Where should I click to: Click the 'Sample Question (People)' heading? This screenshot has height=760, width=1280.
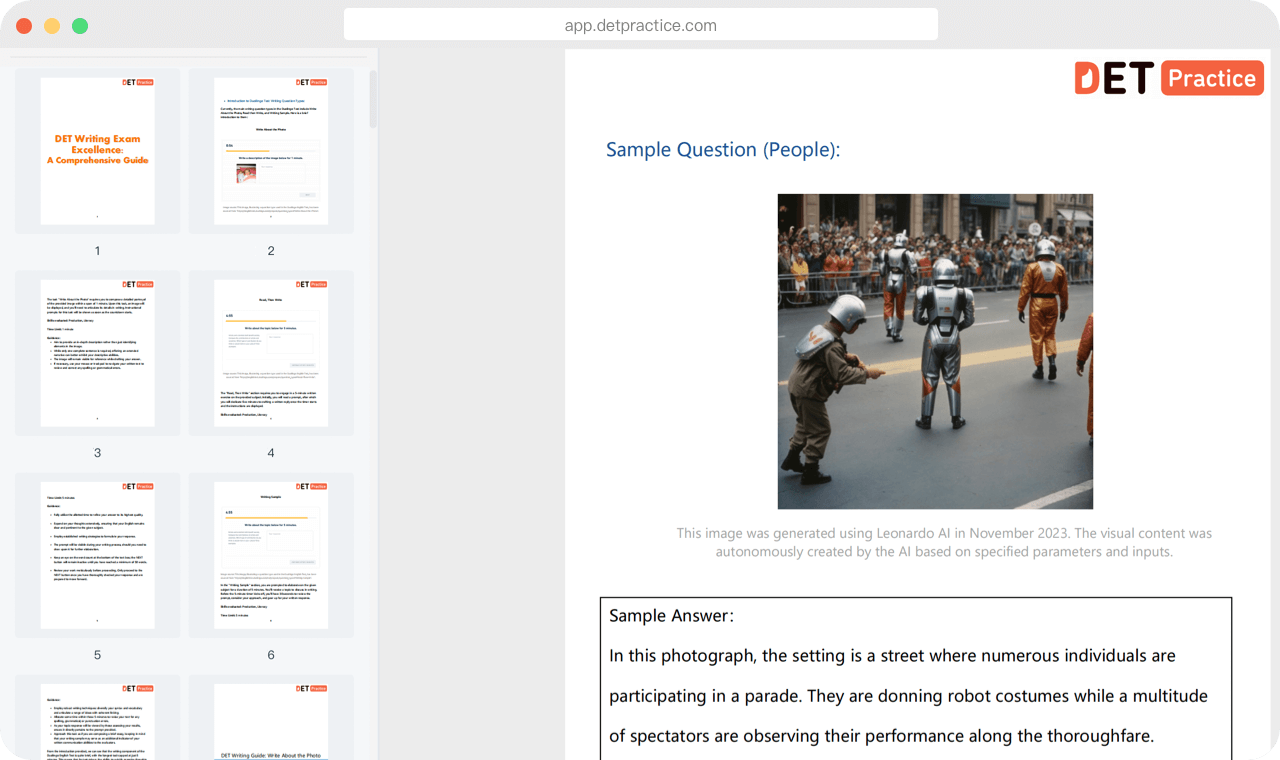click(x=723, y=150)
